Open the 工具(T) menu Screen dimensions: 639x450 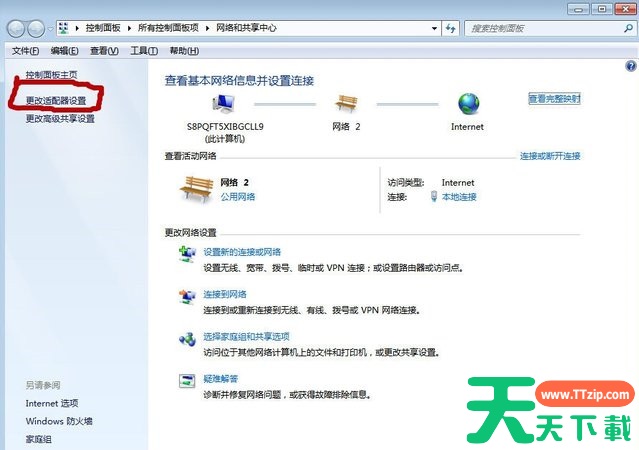click(144, 51)
